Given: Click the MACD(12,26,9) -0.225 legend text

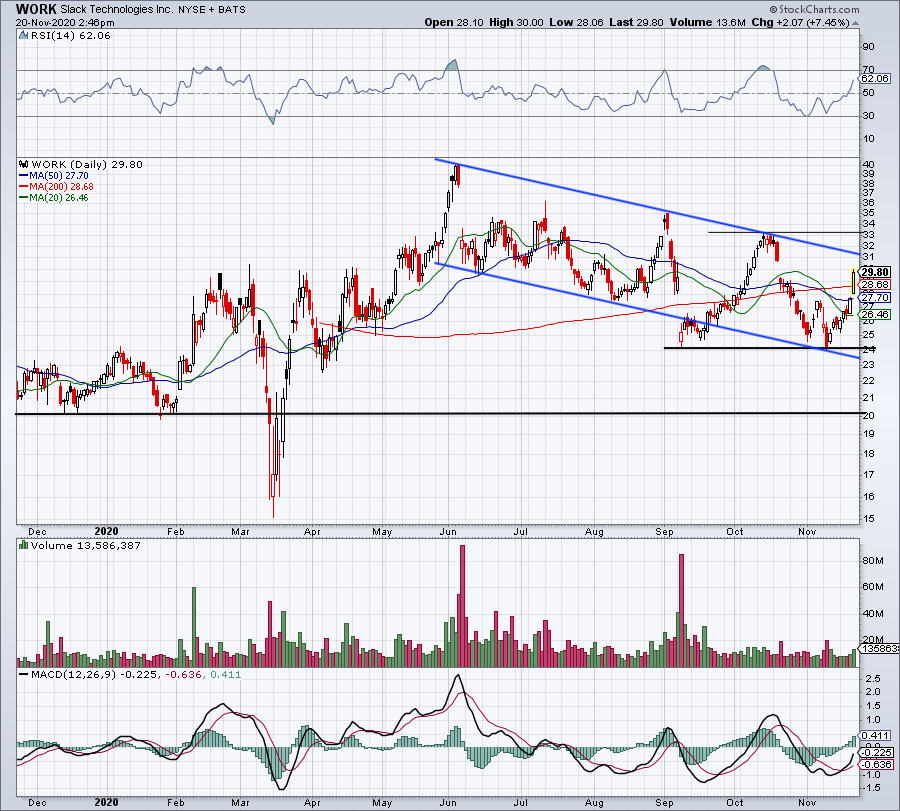Looking at the screenshot, I should click(x=94, y=674).
